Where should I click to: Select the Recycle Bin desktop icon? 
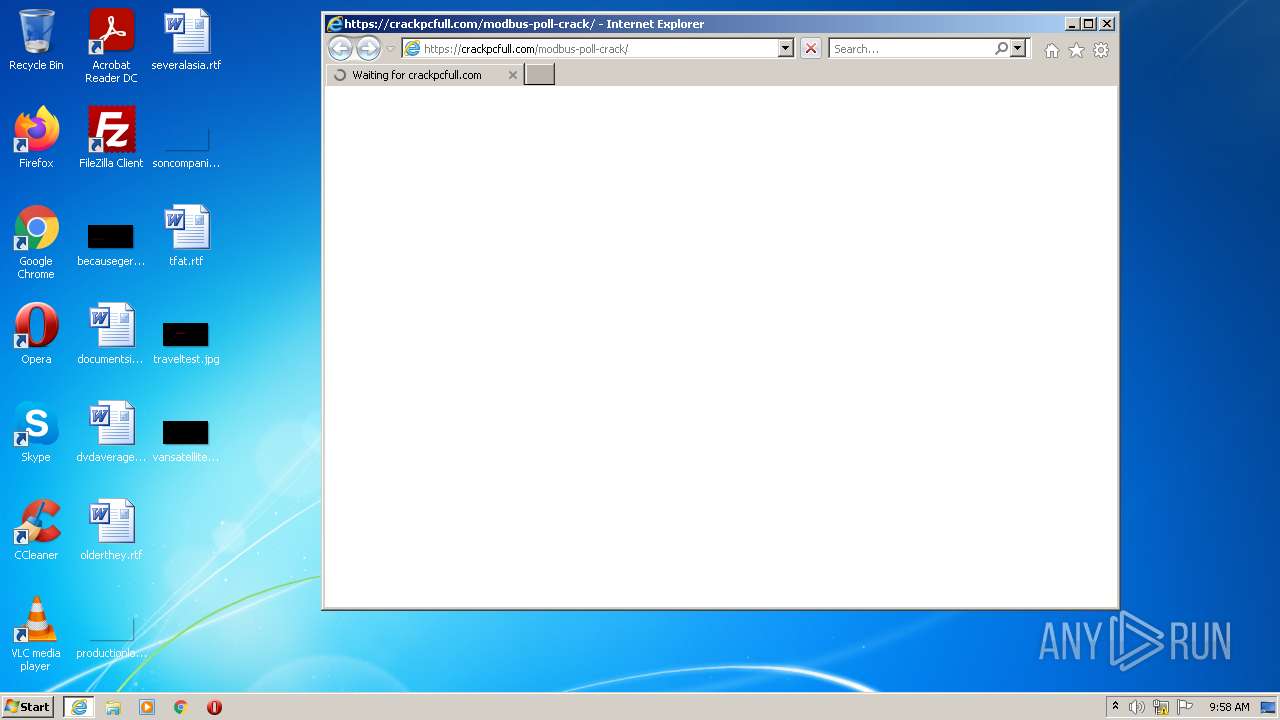point(36,40)
